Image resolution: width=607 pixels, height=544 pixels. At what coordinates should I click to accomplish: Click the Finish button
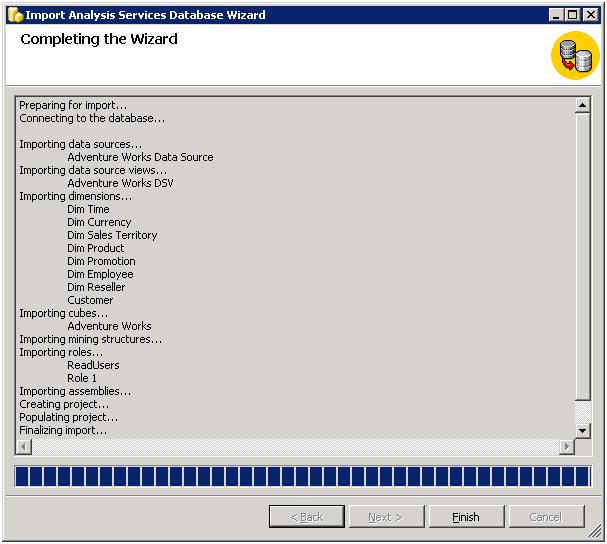466,517
